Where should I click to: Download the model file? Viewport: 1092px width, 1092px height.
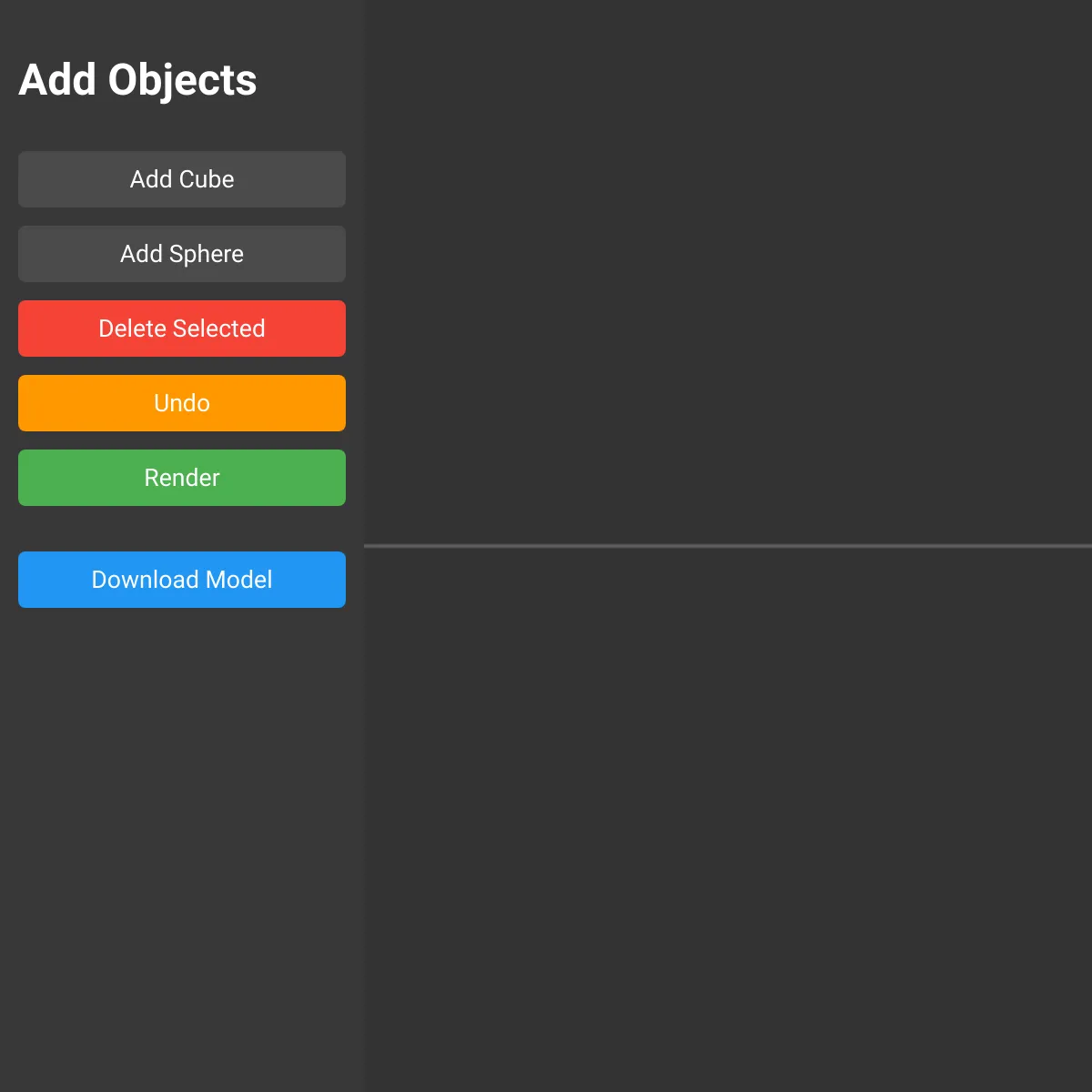pyautogui.click(x=182, y=580)
